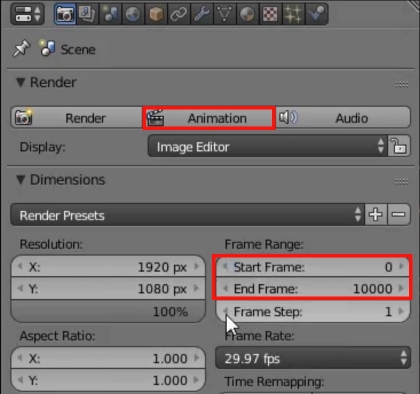Open the Object properties cube tab

(156, 14)
